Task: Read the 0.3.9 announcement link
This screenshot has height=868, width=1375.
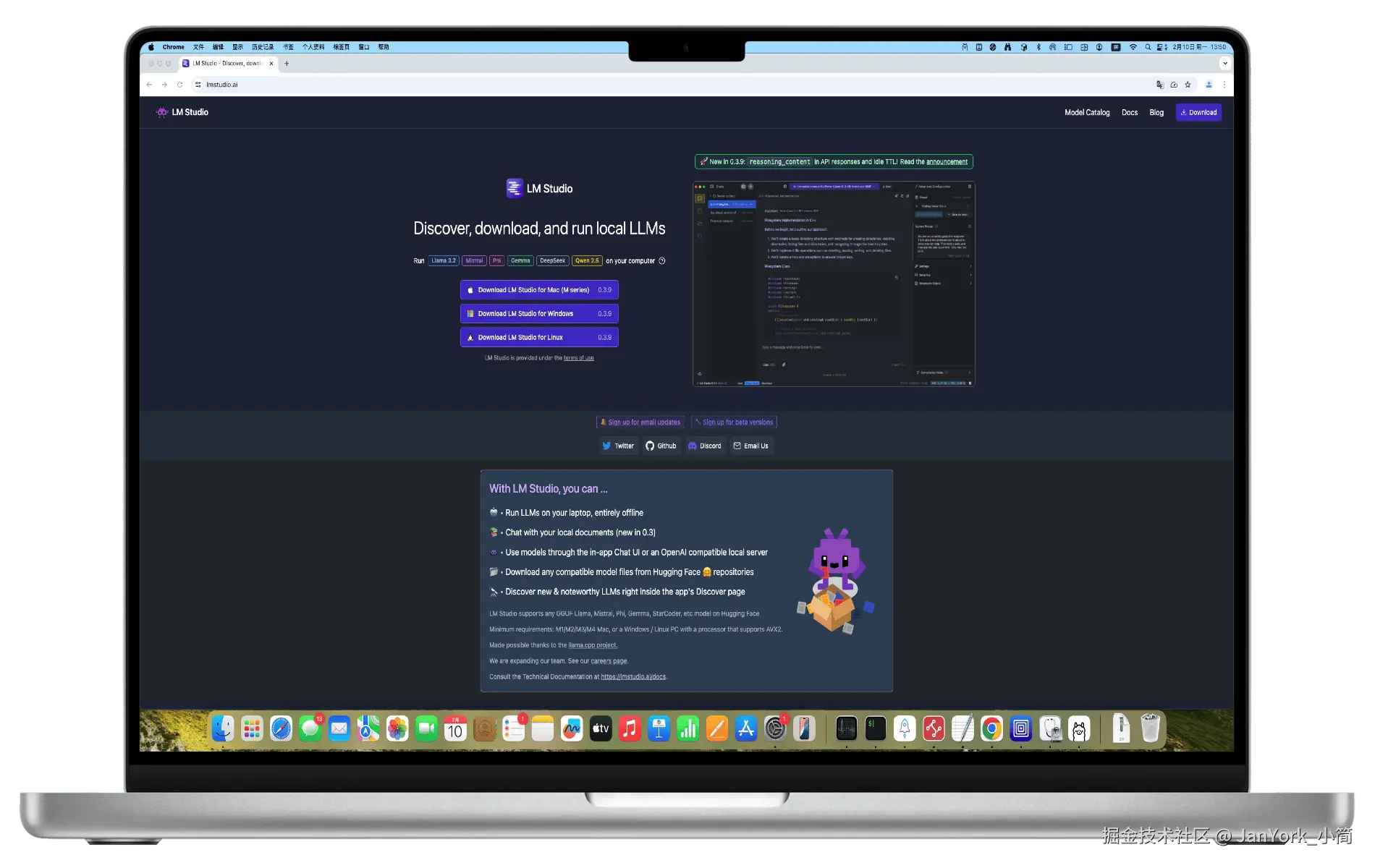Action: [947, 162]
